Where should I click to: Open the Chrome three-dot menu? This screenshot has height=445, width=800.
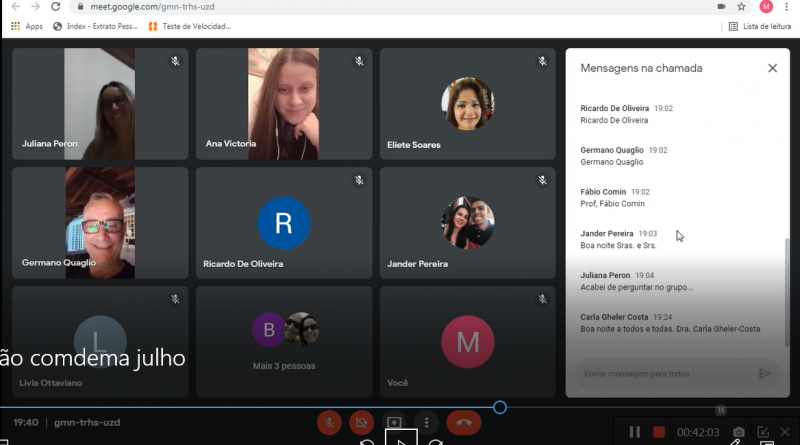tap(788, 6)
